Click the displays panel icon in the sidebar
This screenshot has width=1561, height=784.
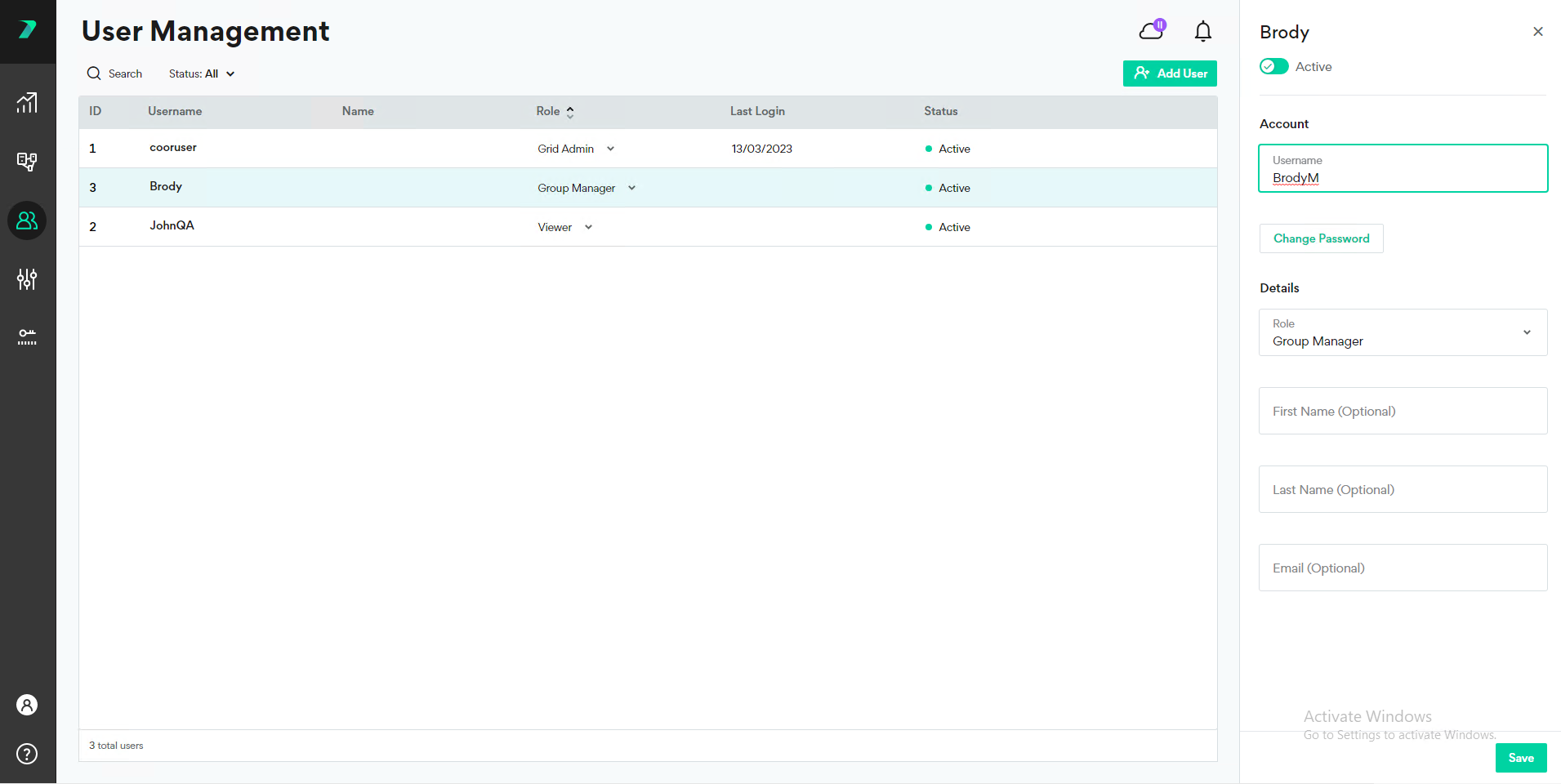[27, 161]
